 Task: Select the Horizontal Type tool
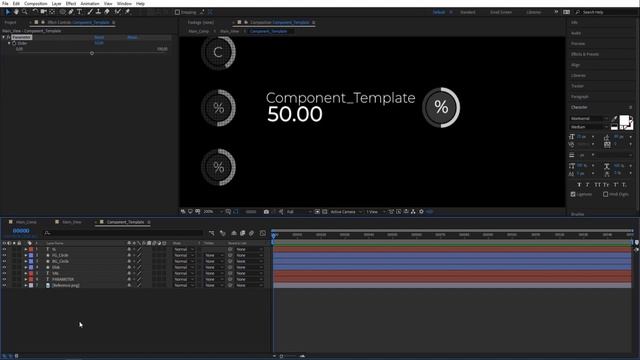(x=80, y=12)
